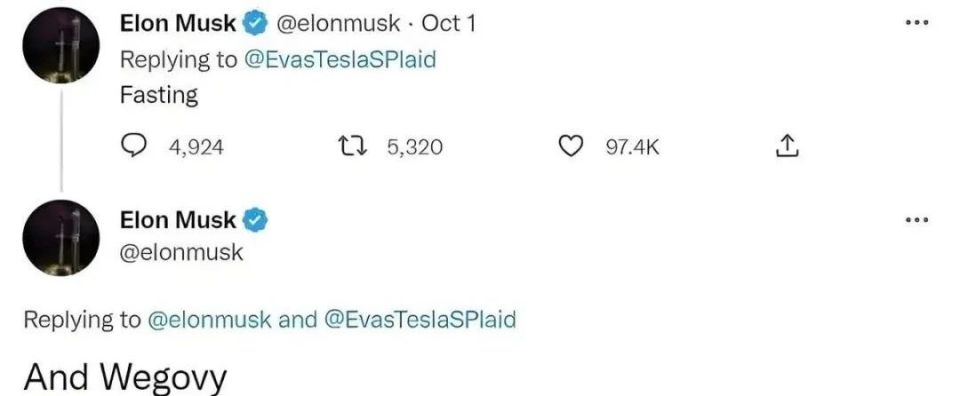
Task: Click the Elon Musk name on second tweet
Action: [x=178, y=220]
